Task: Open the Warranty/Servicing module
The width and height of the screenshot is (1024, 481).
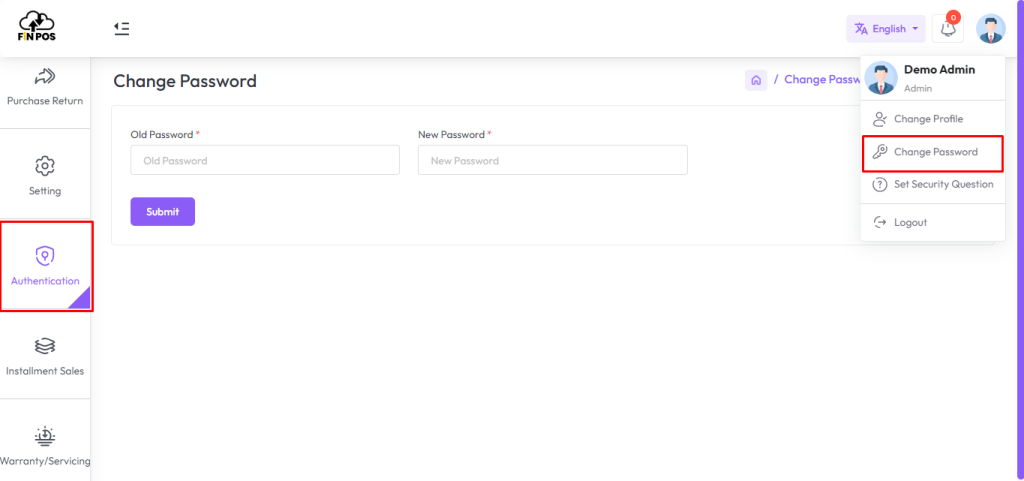Action: coord(45,445)
